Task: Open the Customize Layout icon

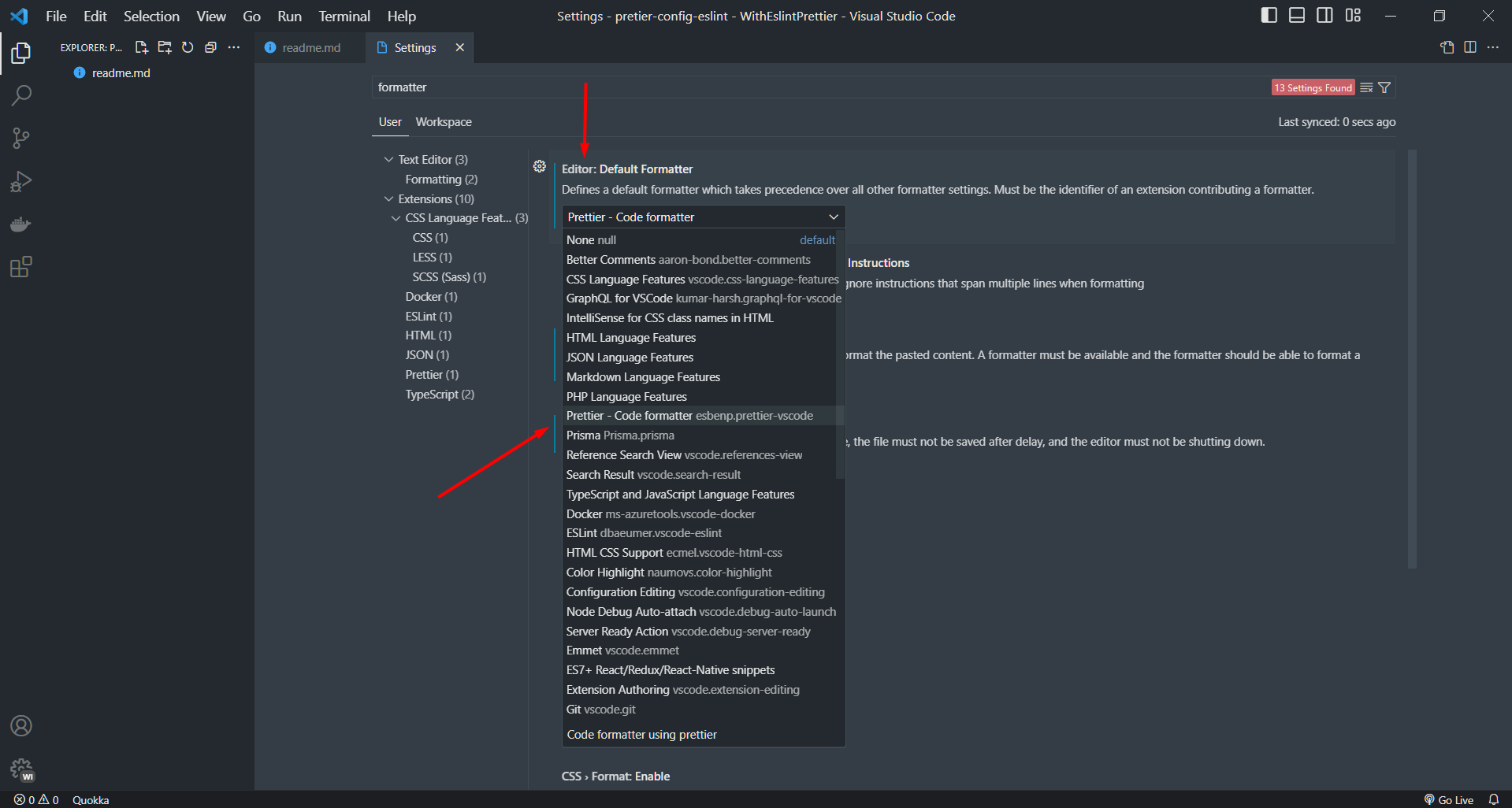Action: tap(1353, 16)
